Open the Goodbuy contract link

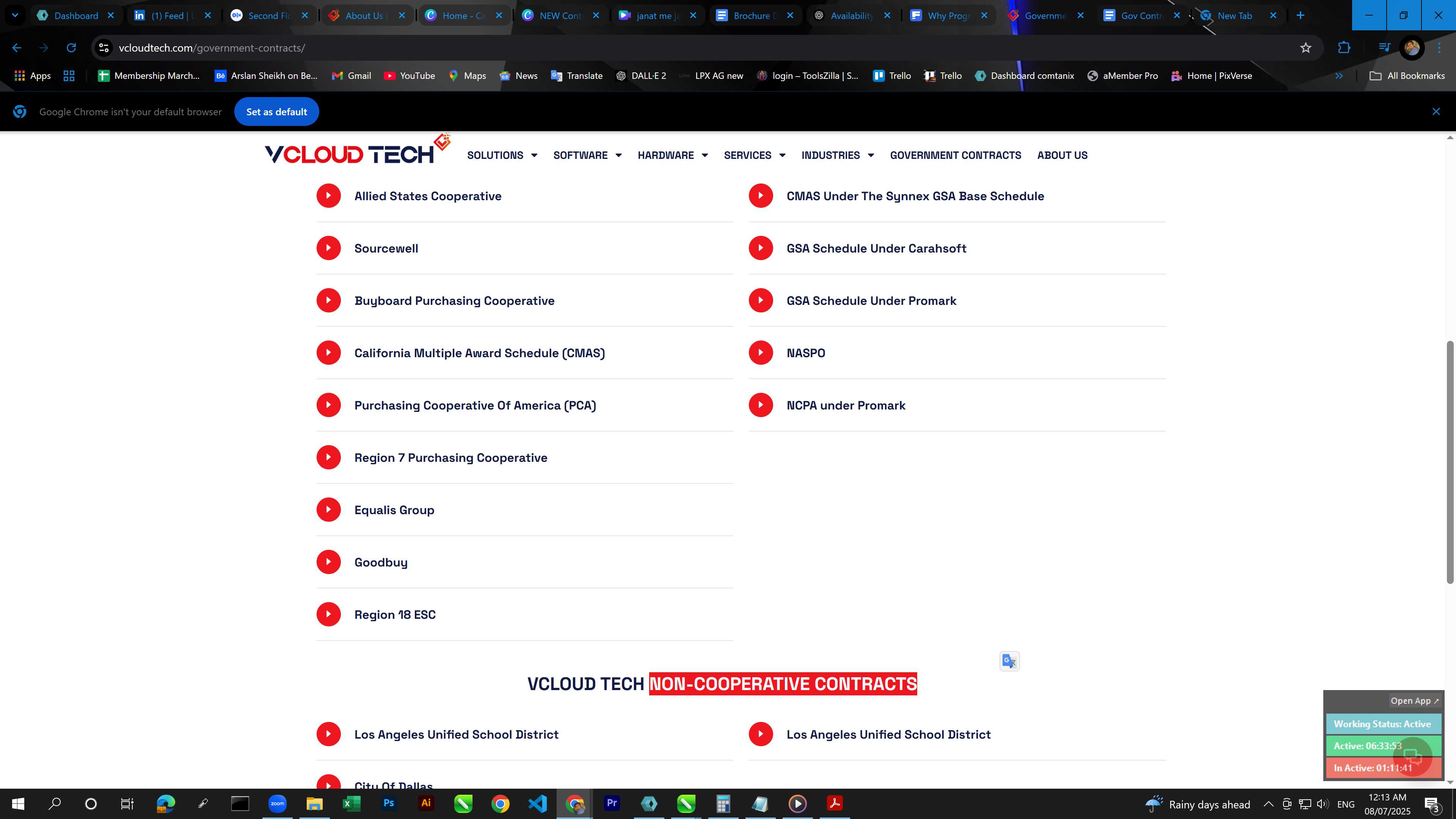[380, 562]
